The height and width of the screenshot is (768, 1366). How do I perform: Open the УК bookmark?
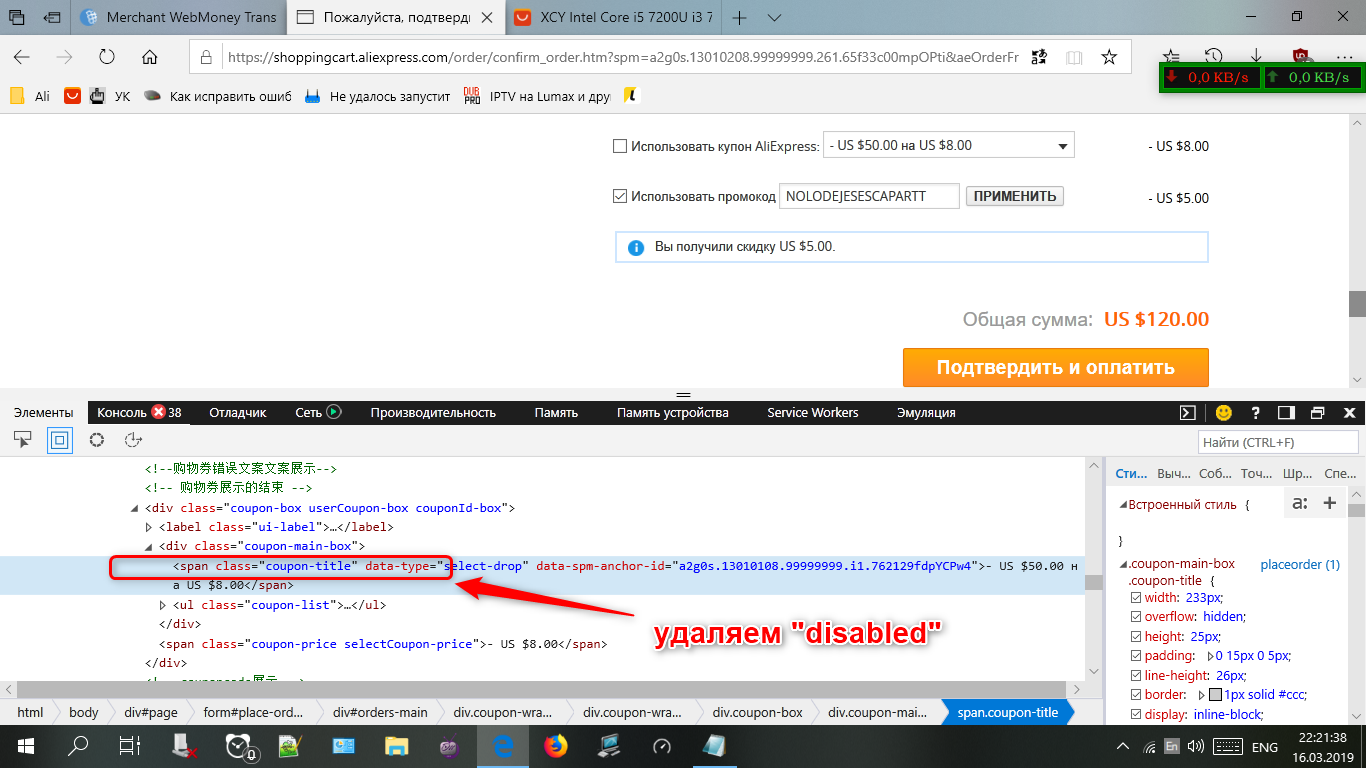coord(110,96)
